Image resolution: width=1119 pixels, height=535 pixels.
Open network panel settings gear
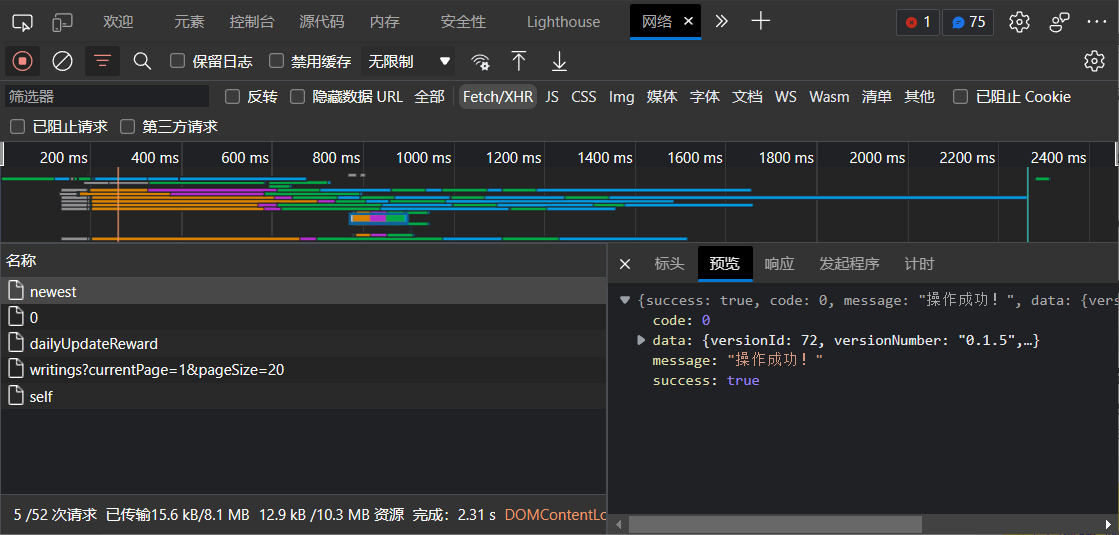[x=1094, y=61]
